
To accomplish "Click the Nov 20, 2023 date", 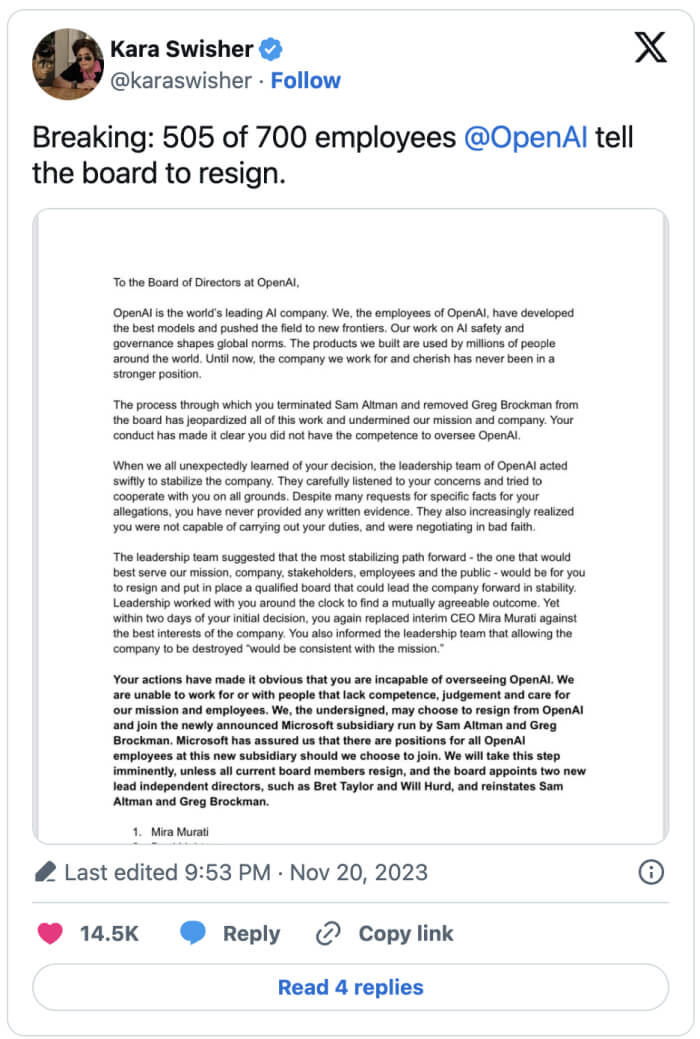I will 359,872.
